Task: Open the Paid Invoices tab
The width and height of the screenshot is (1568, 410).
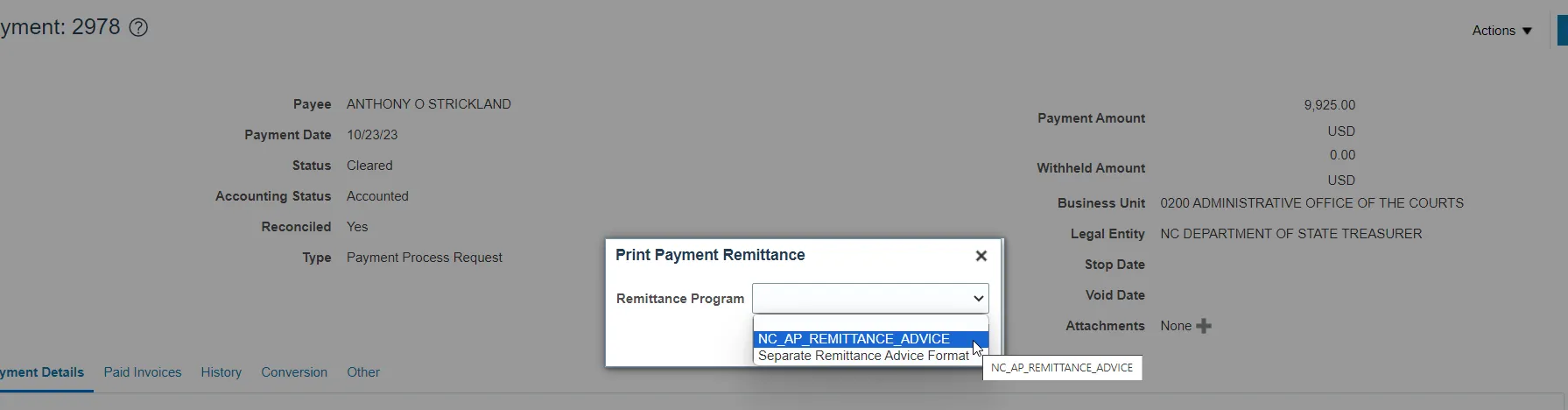Action: [143, 372]
